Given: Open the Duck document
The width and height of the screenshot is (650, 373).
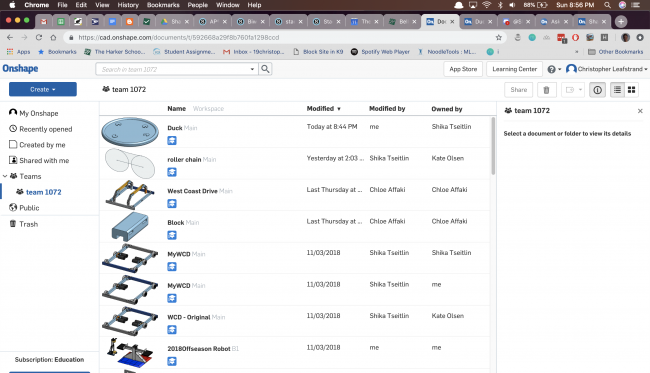Looking at the screenshot, I should click(x=175, y=128).
